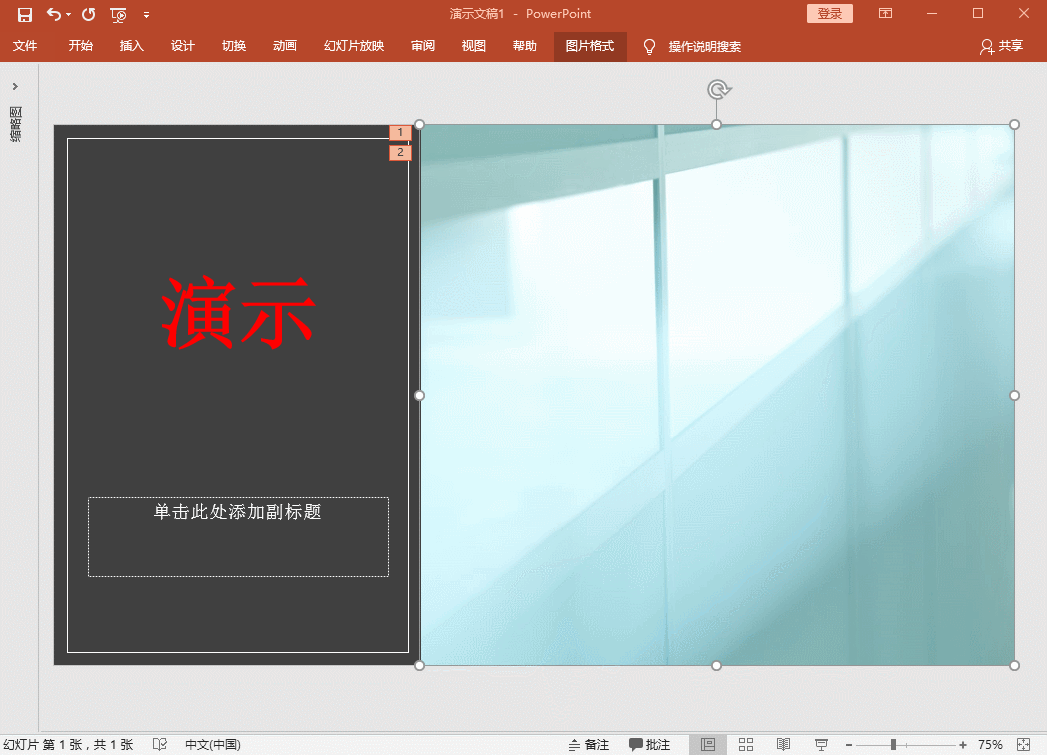Start slideshow from beginning icon
Image resolution: width=1047 pixels, height=755 pixels.
tap(118, 15)
